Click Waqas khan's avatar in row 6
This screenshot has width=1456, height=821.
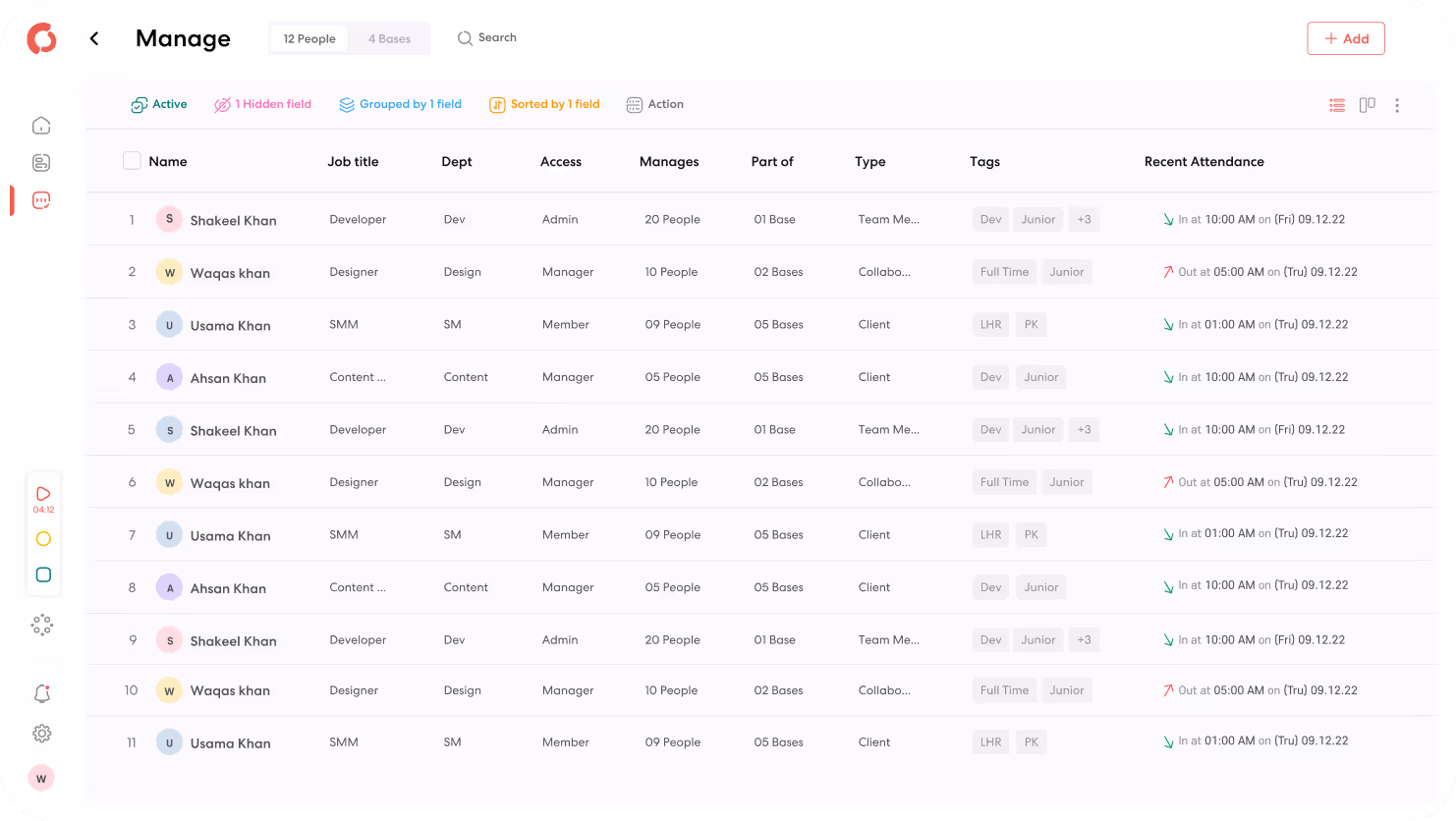[169, 482]
